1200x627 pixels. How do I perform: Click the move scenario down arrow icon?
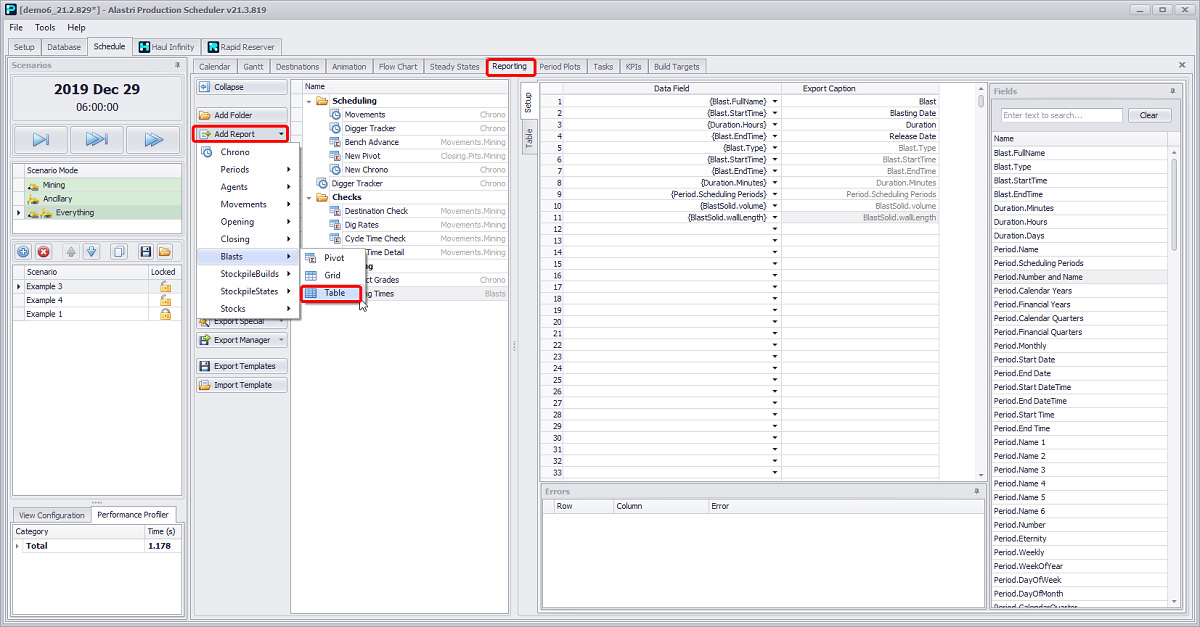tap(92, 252)
